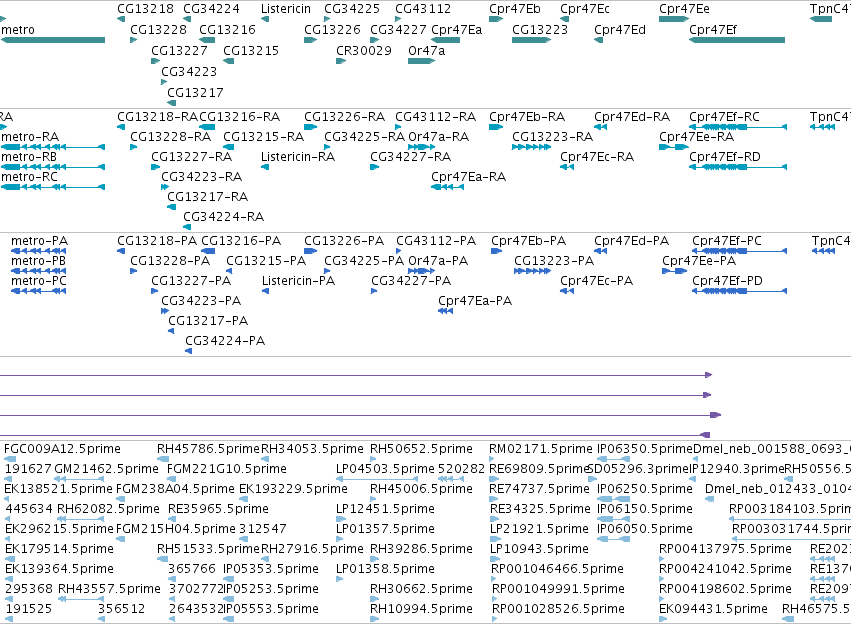Open the Cpr47Ef-PD protein label
The height and width of the screenshot is (624, 851).
pyautogui.click(x=727, y=281)
